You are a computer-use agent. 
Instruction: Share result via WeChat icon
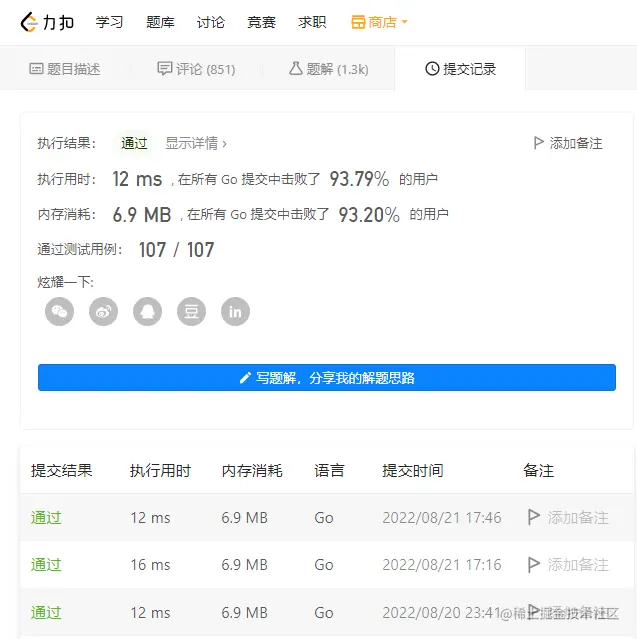tap(60, 312)
